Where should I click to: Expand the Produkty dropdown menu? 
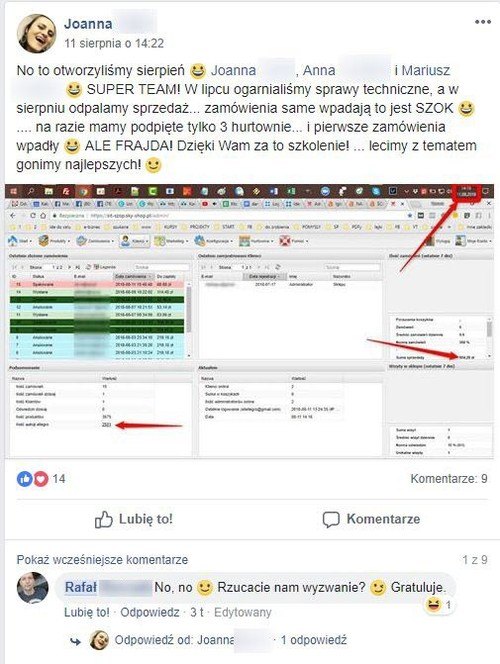click(x=55, y=241)
